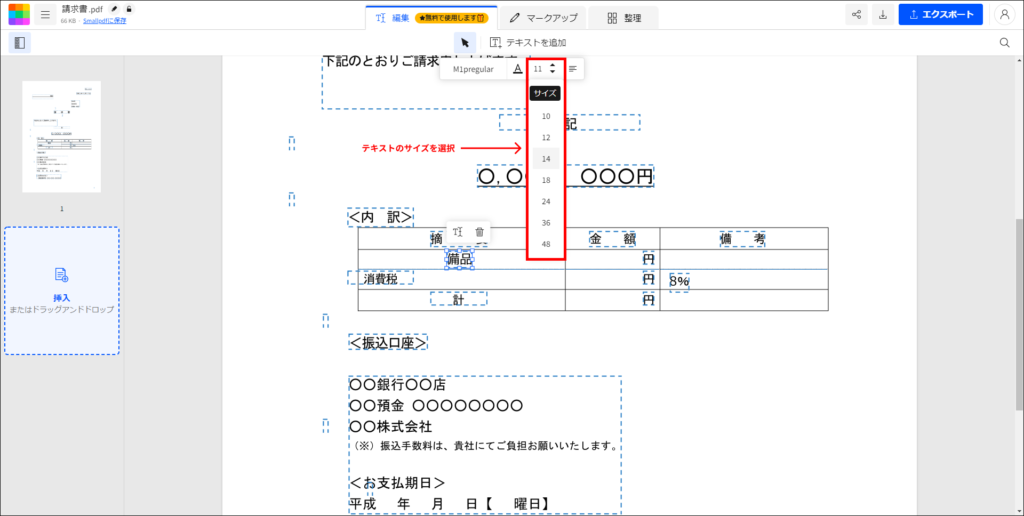Screen dimensions: 1024x516
Task: Rename file via pencil icon
Action: click(115, 9)
